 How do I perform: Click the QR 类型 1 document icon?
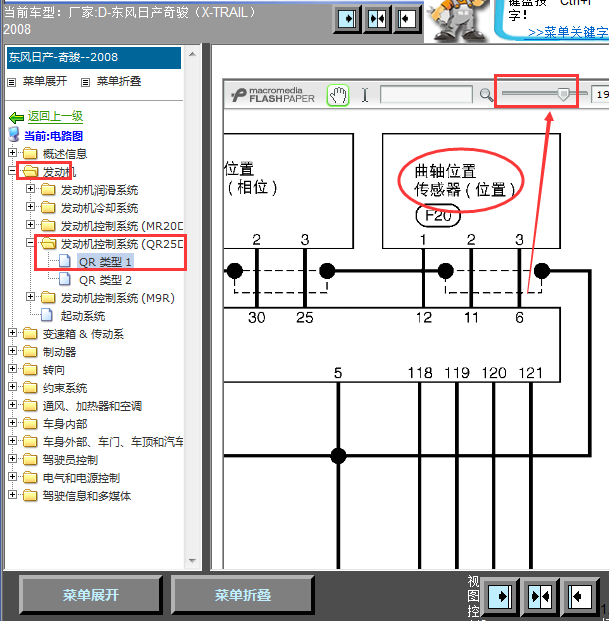point(65,261)
